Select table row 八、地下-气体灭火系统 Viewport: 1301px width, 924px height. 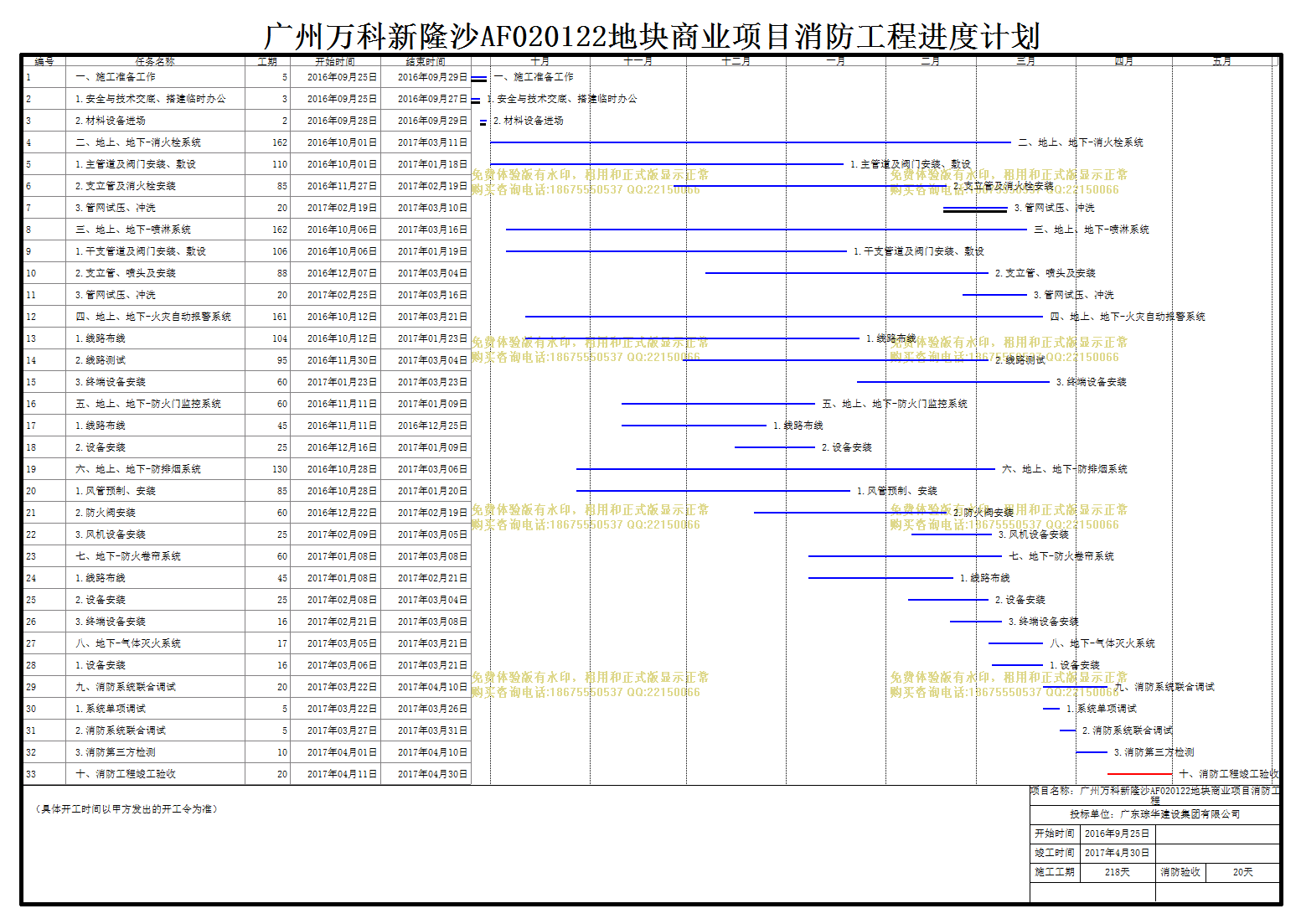tap(247, 643)
